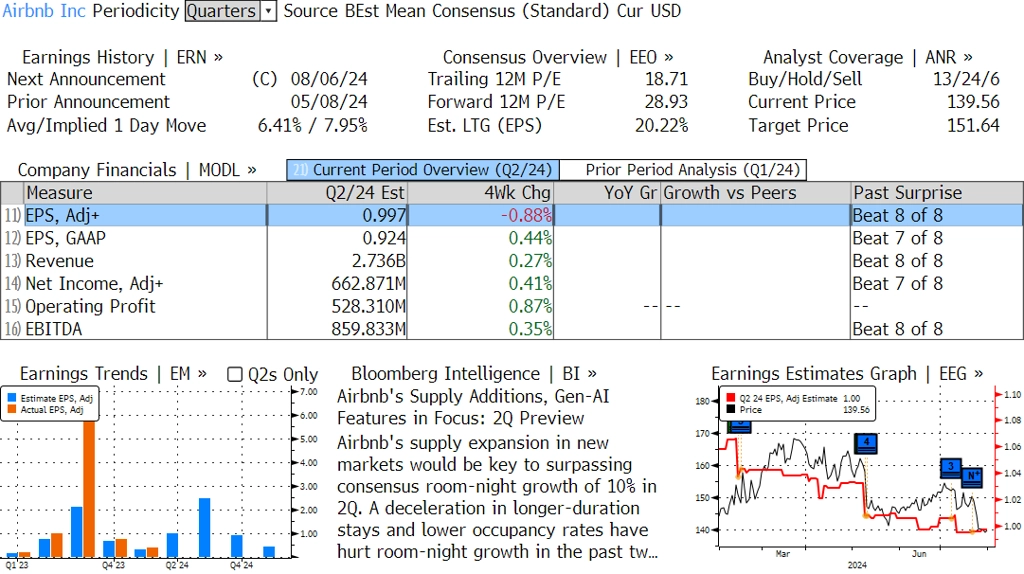Click the Quarters periodicity field
Image resolution: width=1024 pixels, height=574 pixels.
point(222,11)
